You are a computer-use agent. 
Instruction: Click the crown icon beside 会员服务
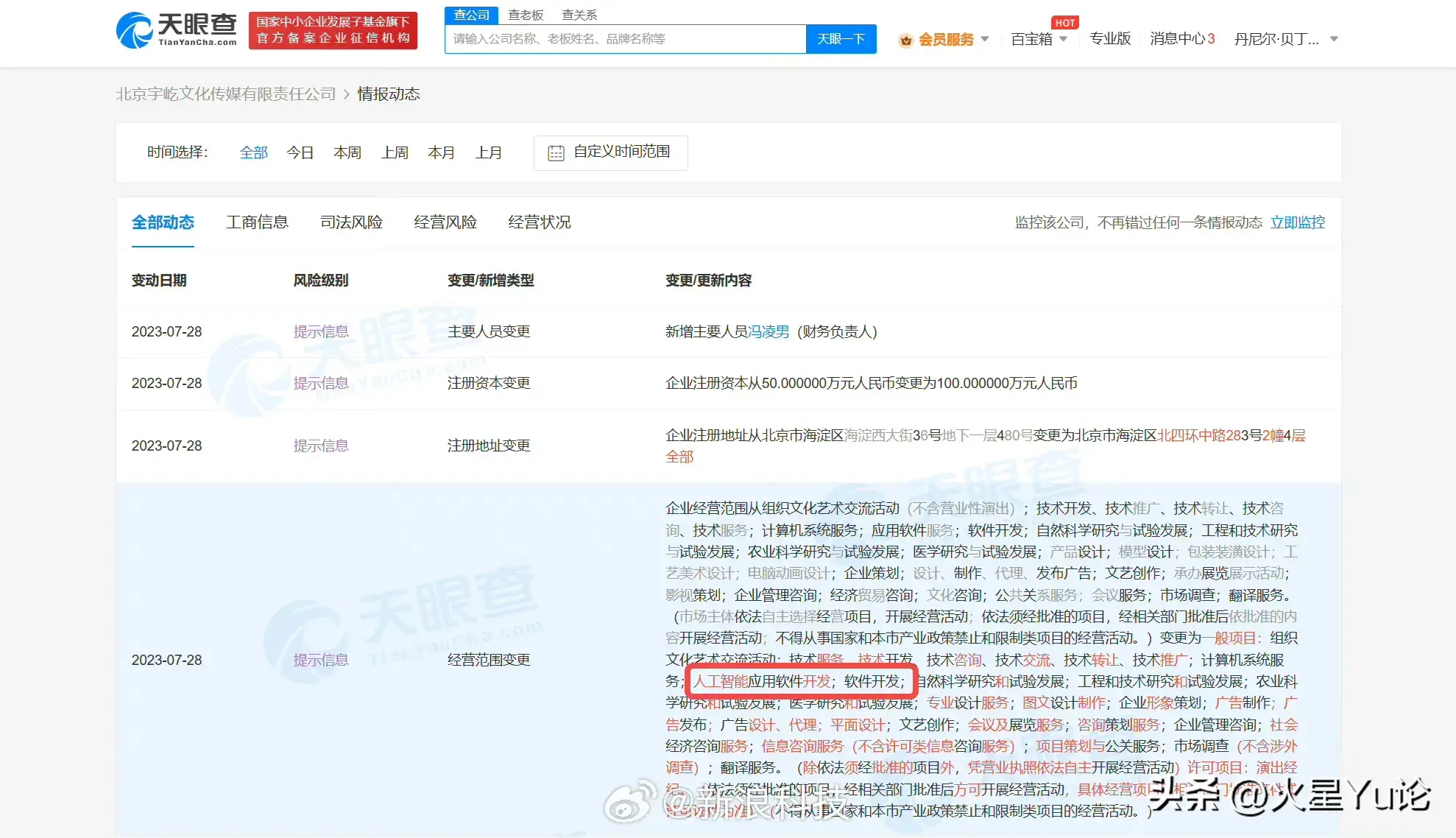click(906, 40)
